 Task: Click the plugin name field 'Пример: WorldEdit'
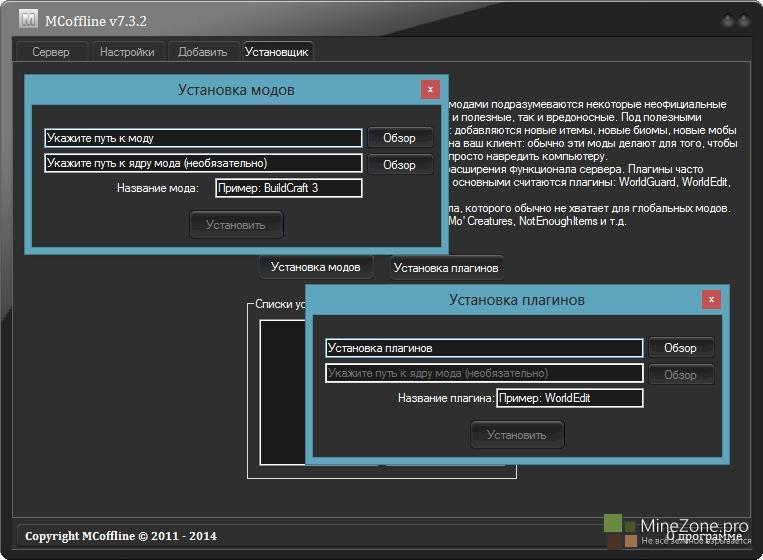[x=570, y=398]
